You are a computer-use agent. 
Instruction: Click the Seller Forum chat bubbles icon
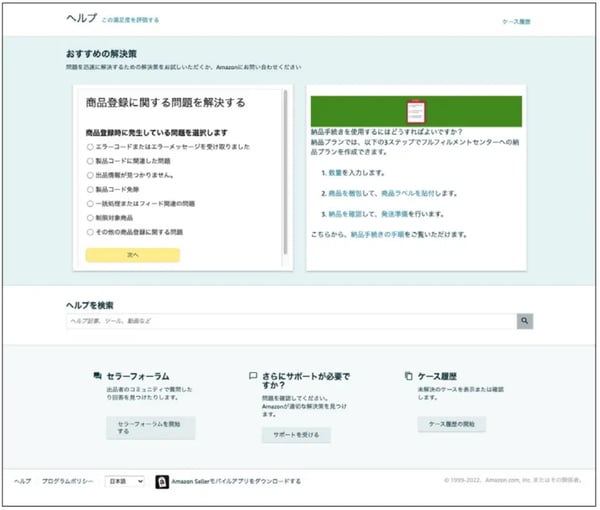98,375
